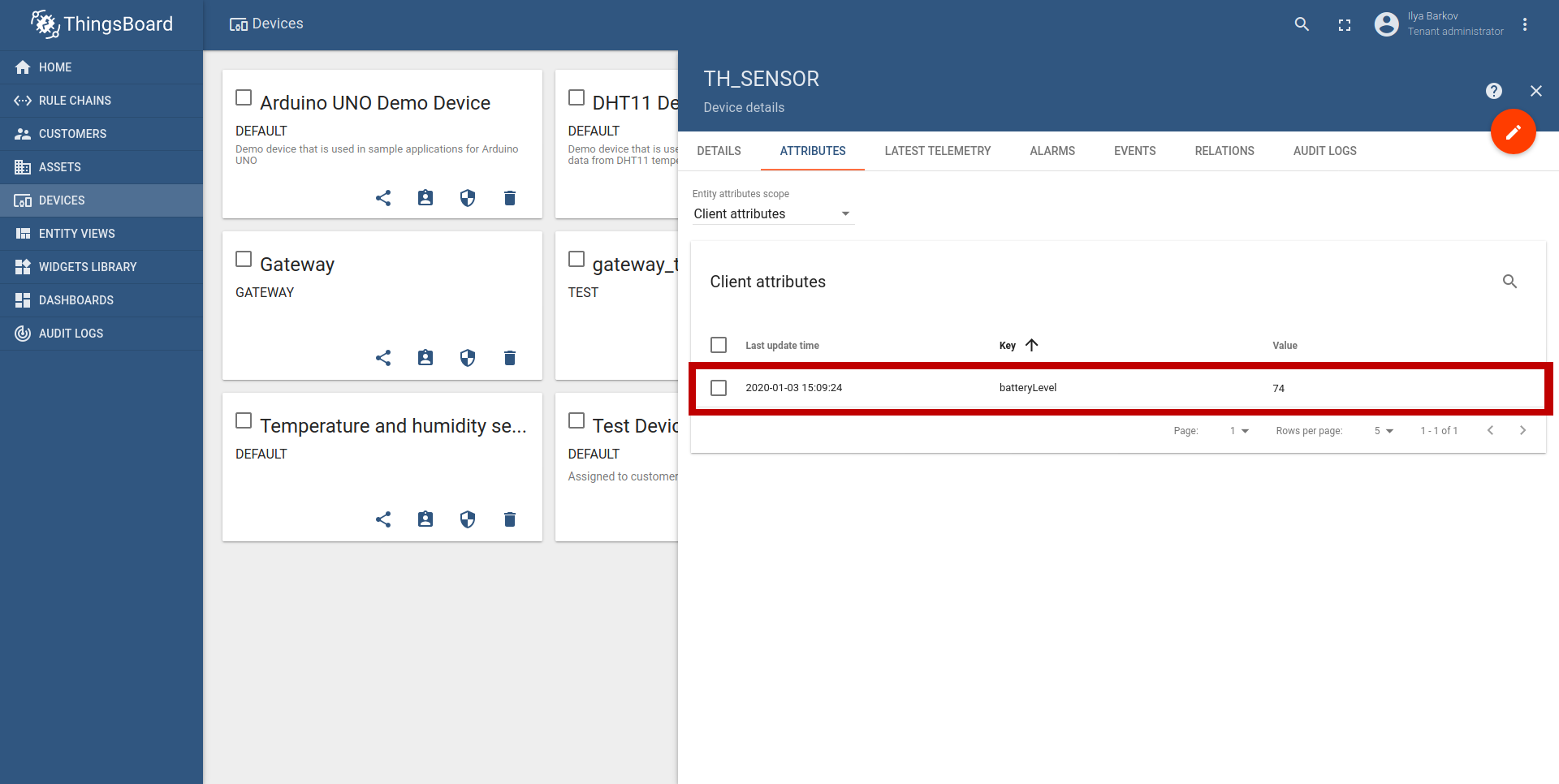Assign Gateway device to customer
The height and width of the screenshot is (784, 1559).
point(425,358)
